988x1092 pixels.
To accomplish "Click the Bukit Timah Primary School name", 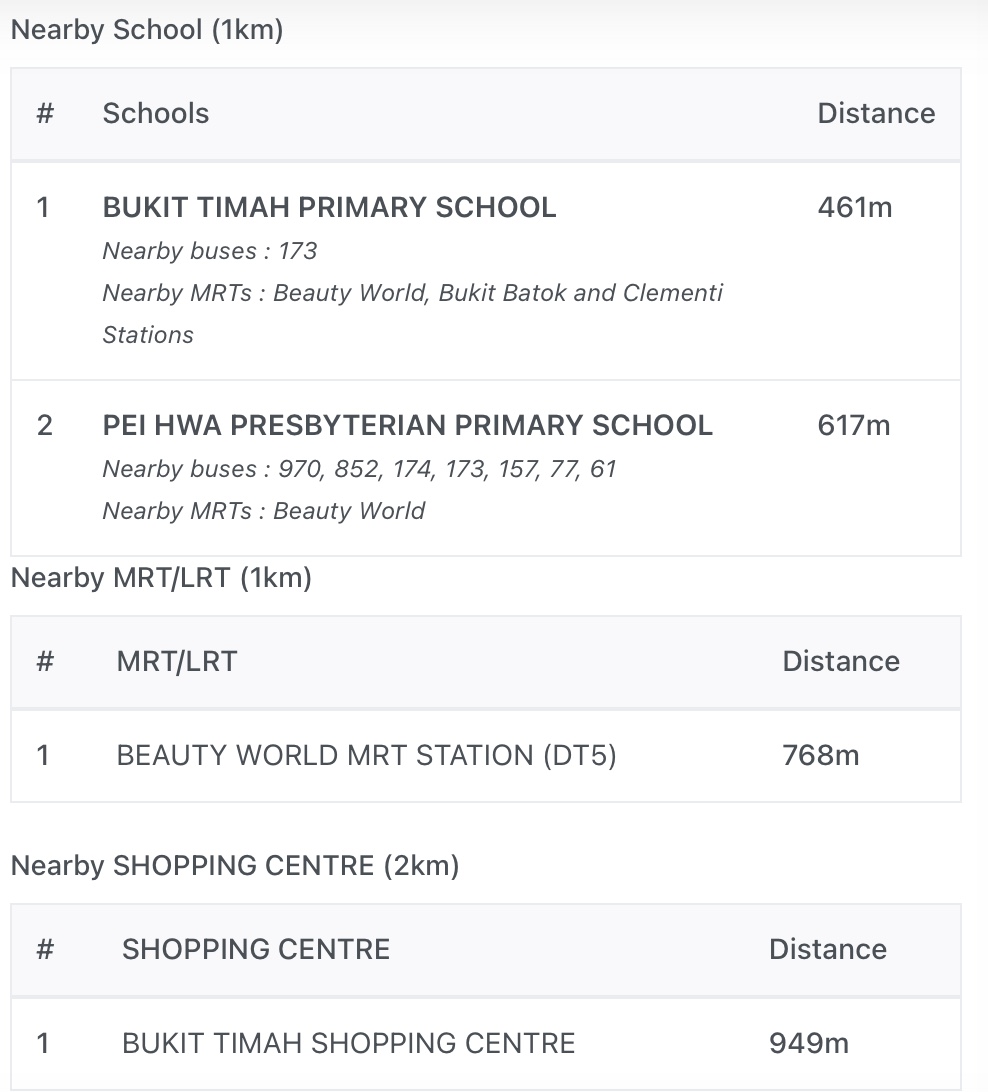I will [329, 207].
